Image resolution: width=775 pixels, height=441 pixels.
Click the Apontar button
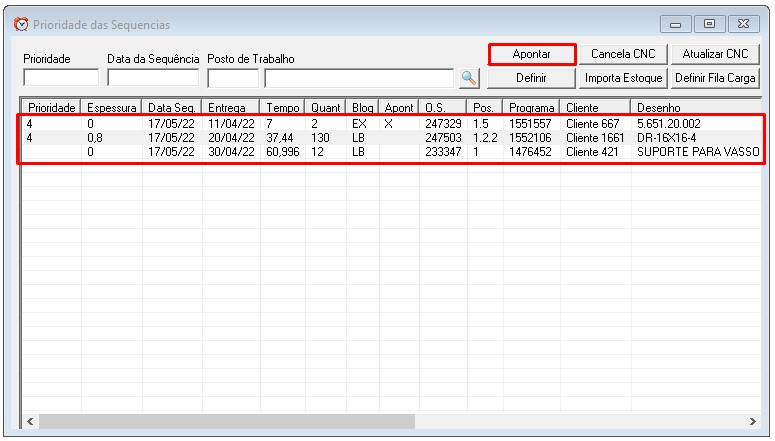point(532,54)
